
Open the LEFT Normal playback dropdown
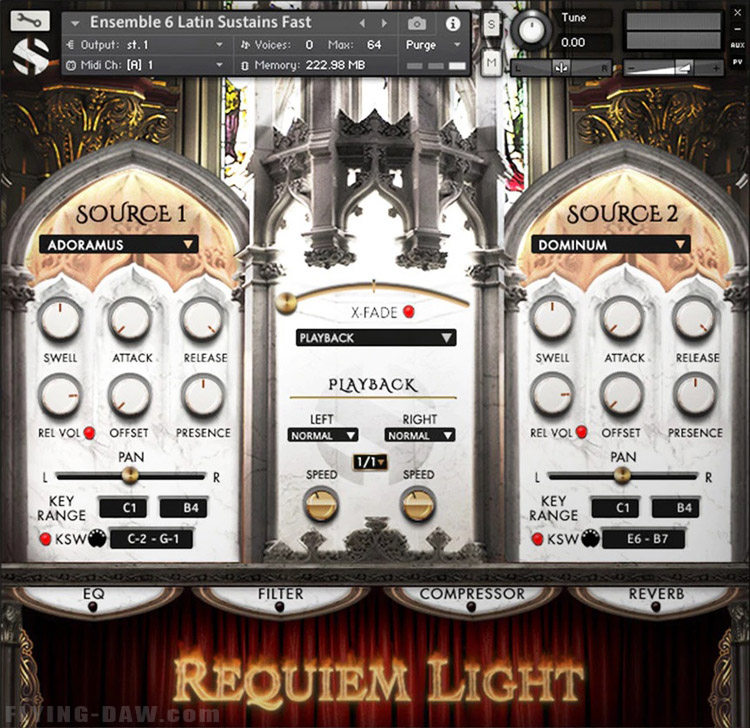pos(323,435)
